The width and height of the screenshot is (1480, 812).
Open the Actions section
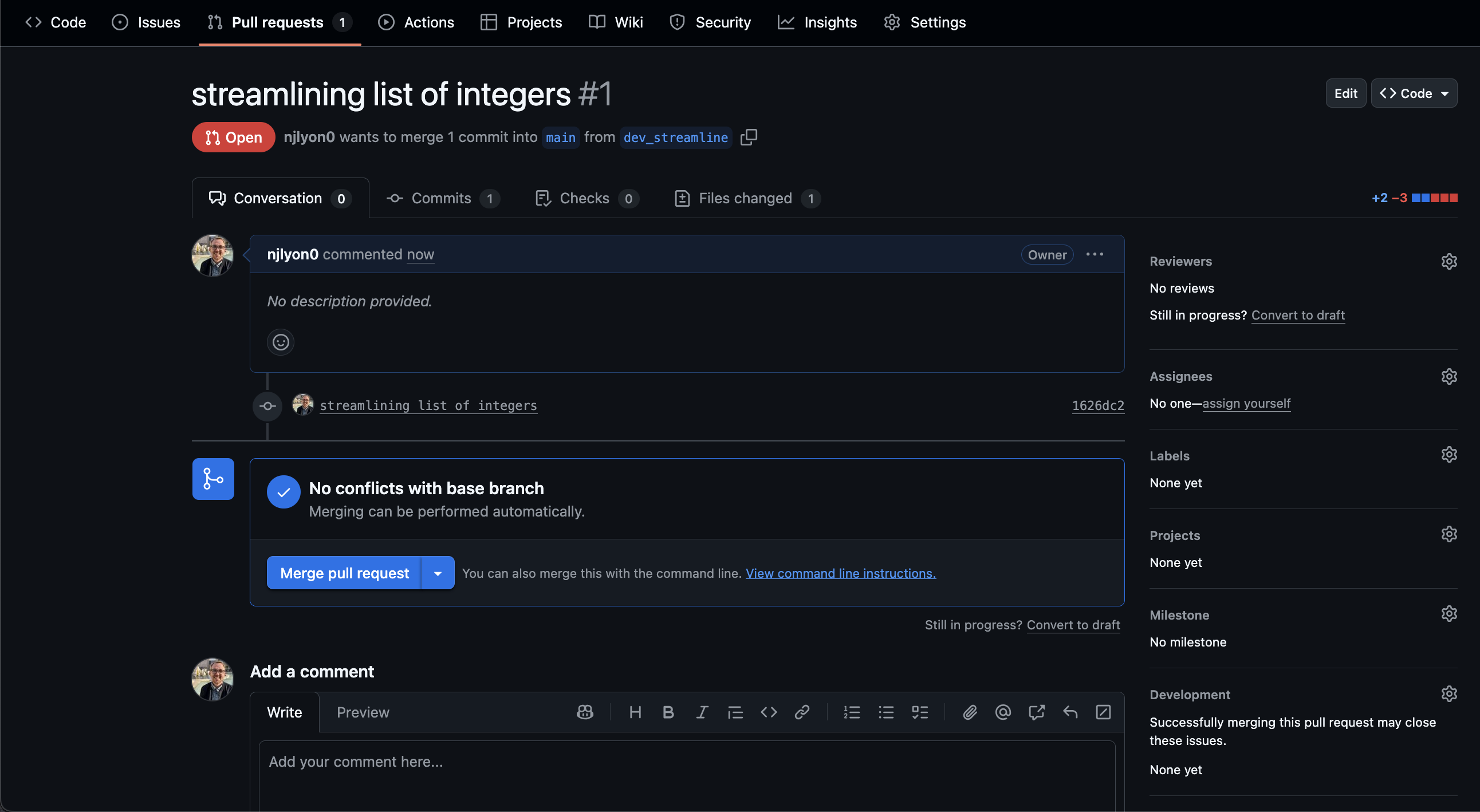pyautogui.click(x=416, y=22)
